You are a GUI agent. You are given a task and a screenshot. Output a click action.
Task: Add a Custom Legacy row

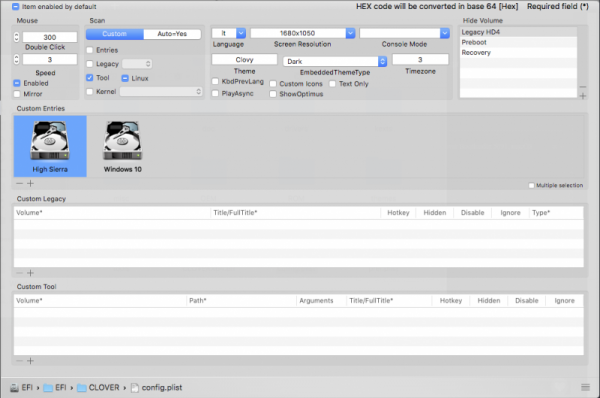coord(31,273)
